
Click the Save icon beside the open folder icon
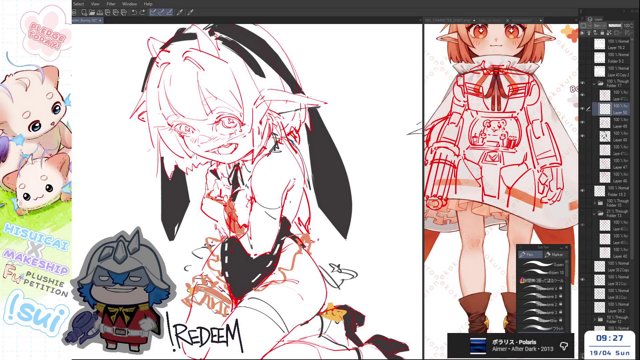click(100, 12)
